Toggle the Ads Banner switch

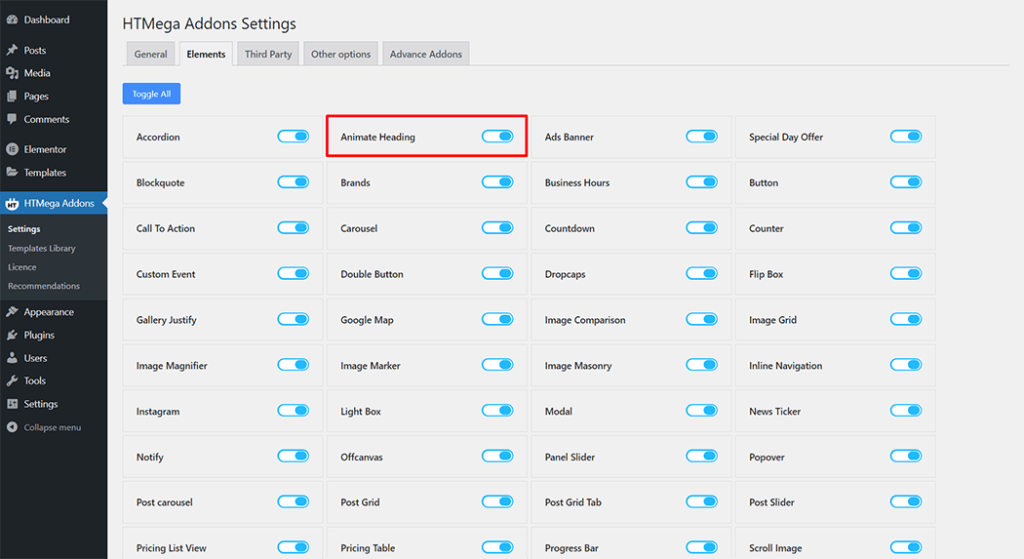[x=702, y=136]
